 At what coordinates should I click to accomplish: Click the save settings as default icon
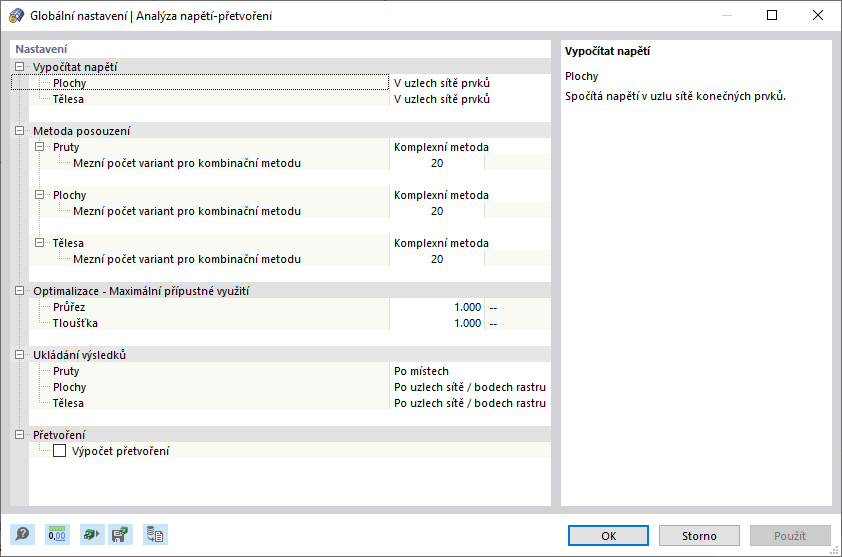pos(120,535)
